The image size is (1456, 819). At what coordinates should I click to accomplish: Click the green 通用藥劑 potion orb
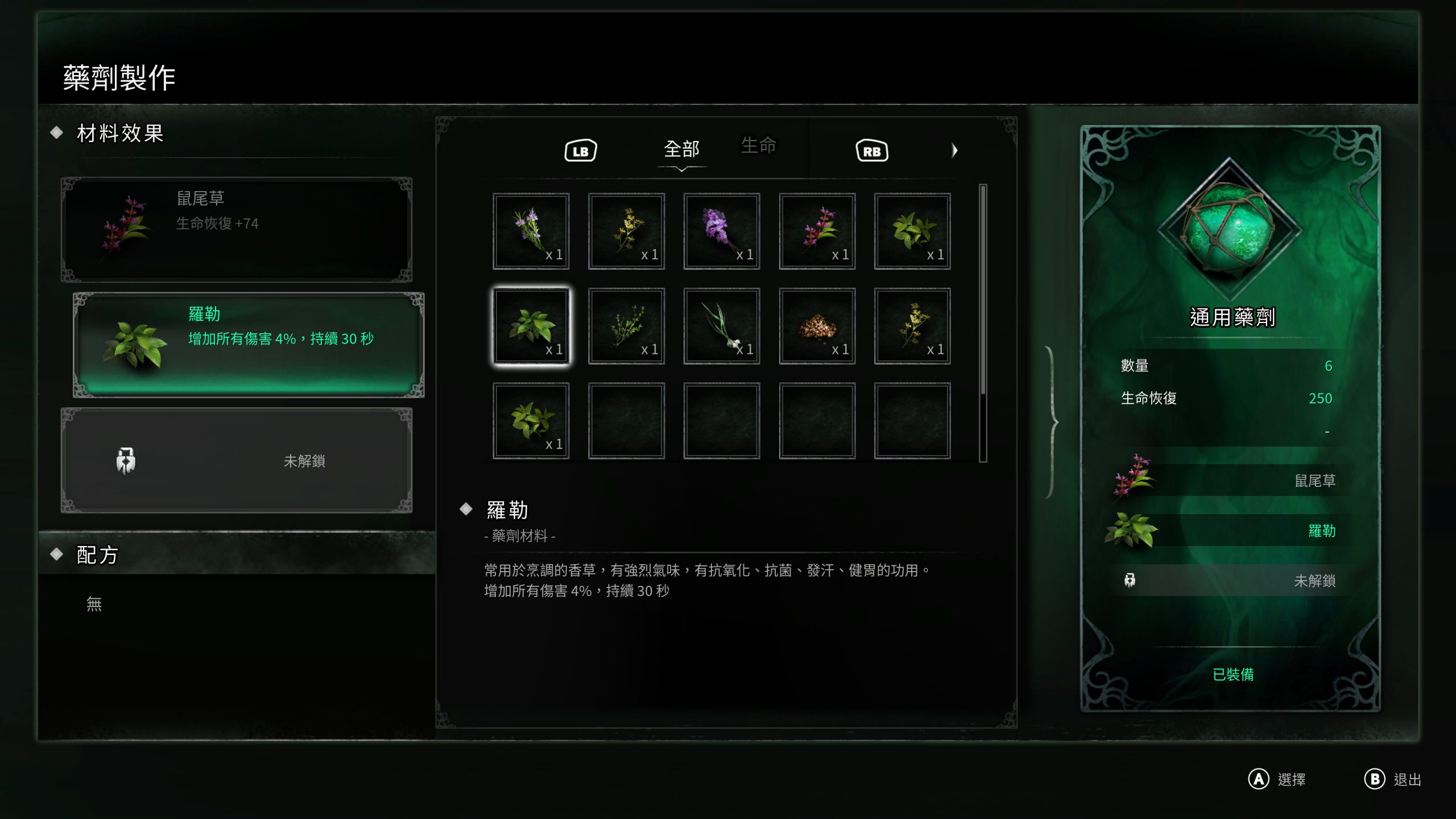click(x=1230, y=229)
